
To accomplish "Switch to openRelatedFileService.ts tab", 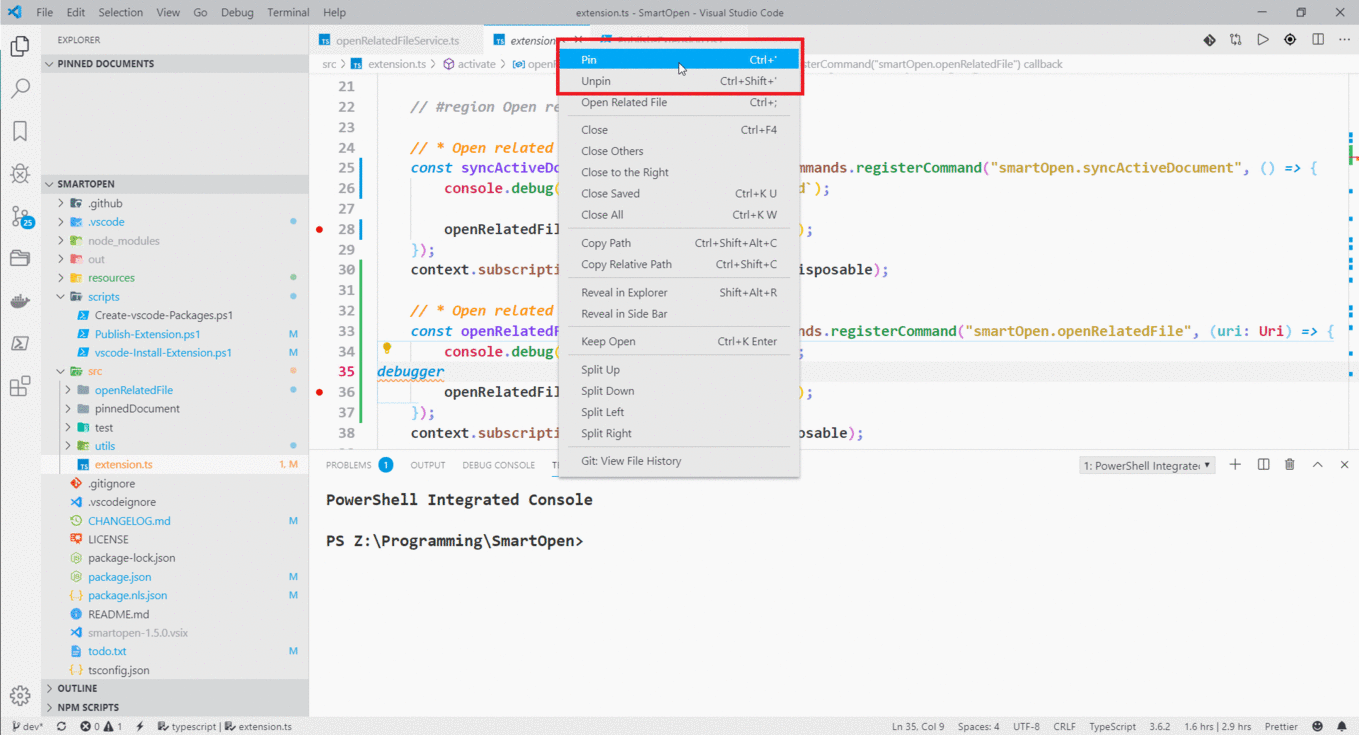I will tap(395, 40).
